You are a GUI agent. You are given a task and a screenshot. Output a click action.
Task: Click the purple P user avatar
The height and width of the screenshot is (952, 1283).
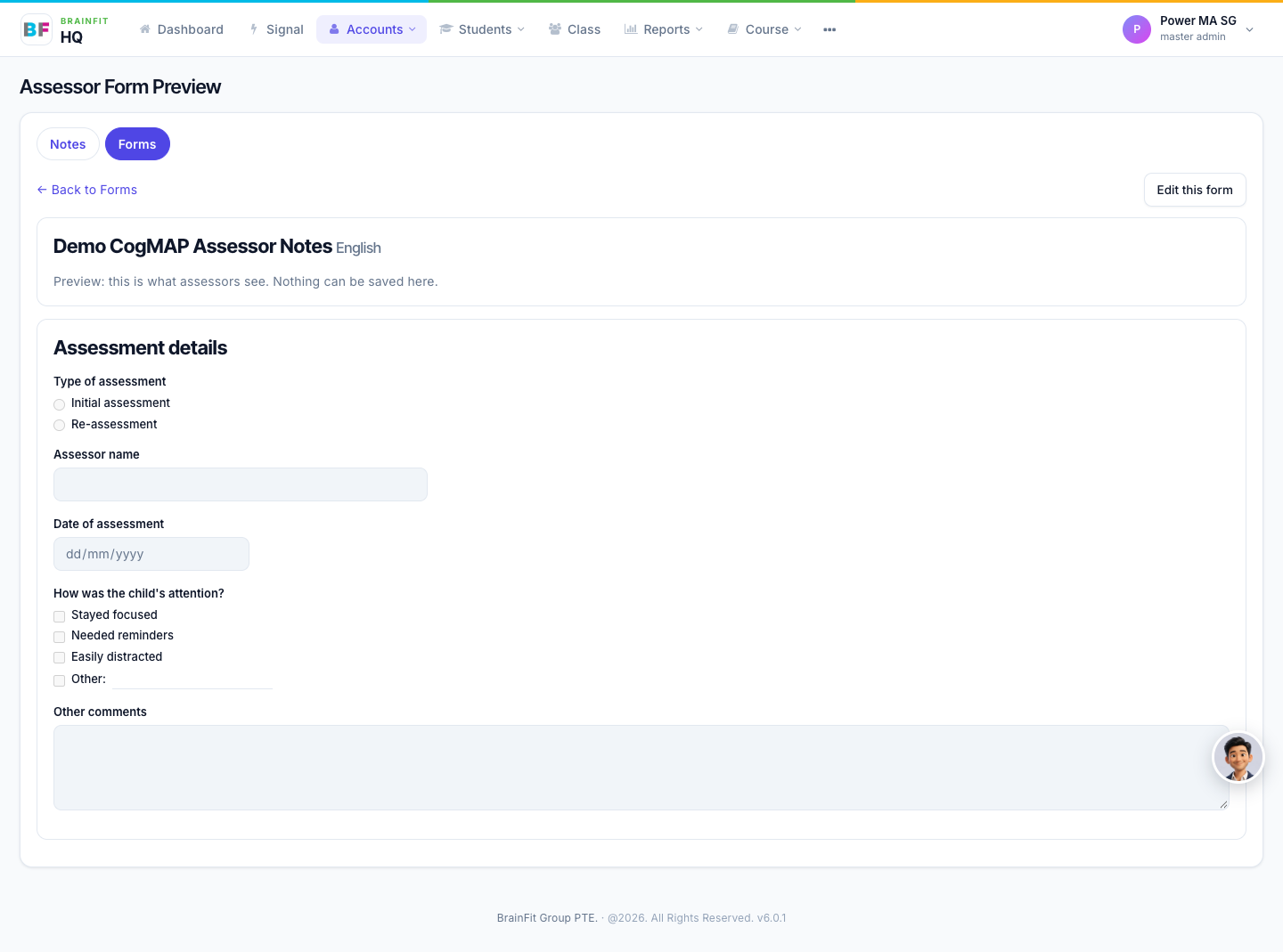tap(1137, 29)
